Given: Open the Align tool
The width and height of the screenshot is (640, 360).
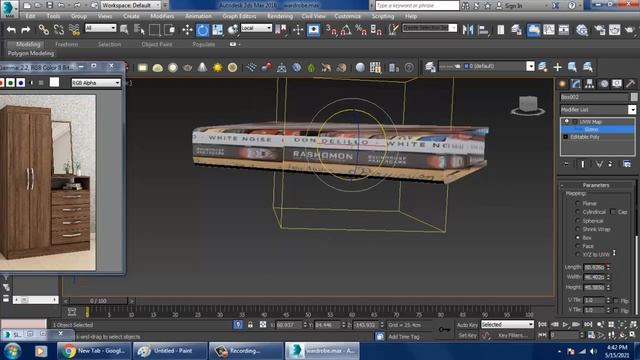Looking at the screenshot, I should pyautogui.click(x=483, y=30).
